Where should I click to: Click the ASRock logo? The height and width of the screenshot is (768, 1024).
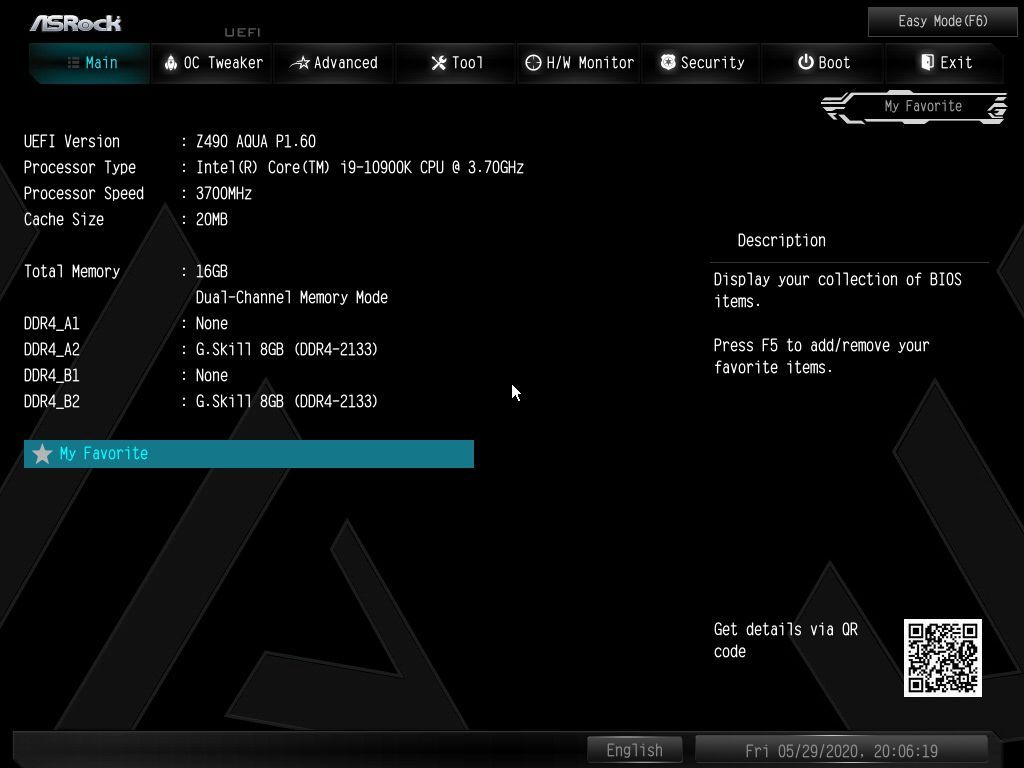coord(76,24)
